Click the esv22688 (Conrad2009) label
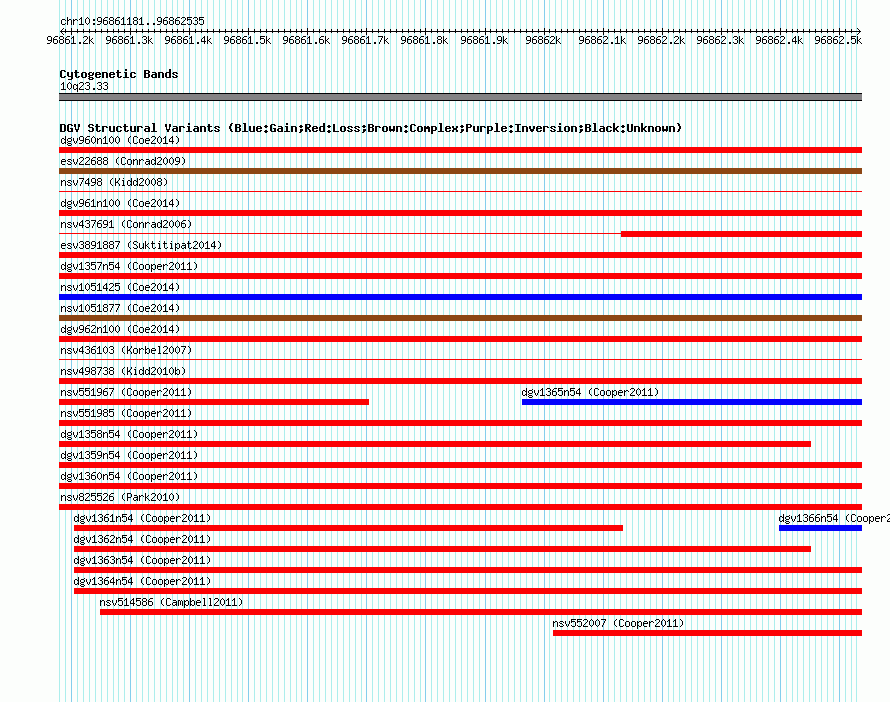The image size is (890, 702). (x=123, y=161)
